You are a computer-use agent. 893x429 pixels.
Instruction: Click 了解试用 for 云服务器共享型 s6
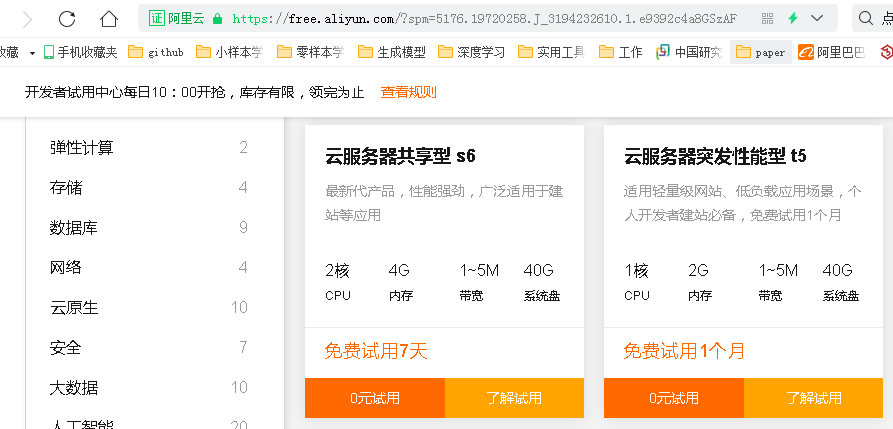click(514, 398)
